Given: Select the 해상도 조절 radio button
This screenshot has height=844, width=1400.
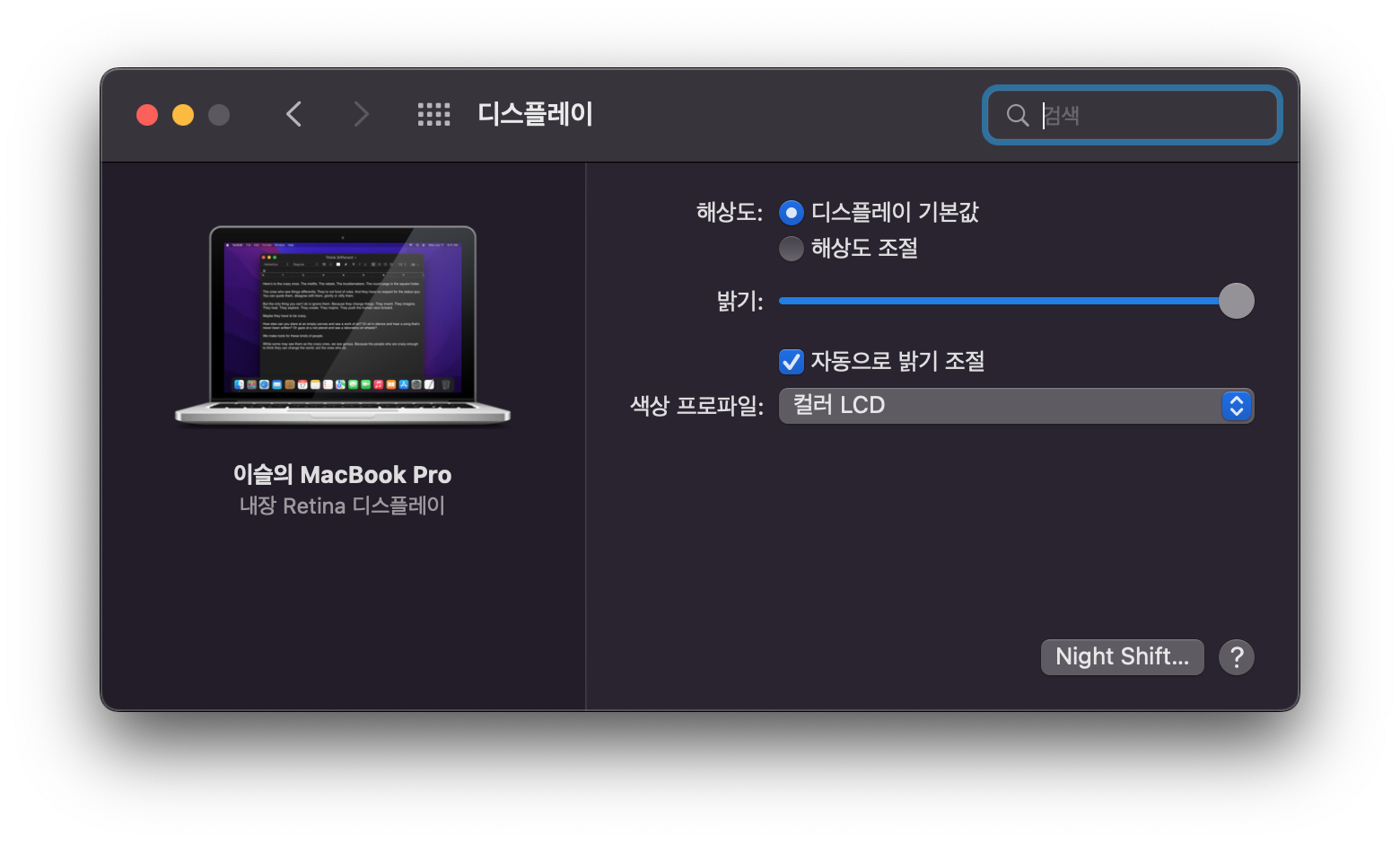Looking at the screenshot, I should (791, 249).
